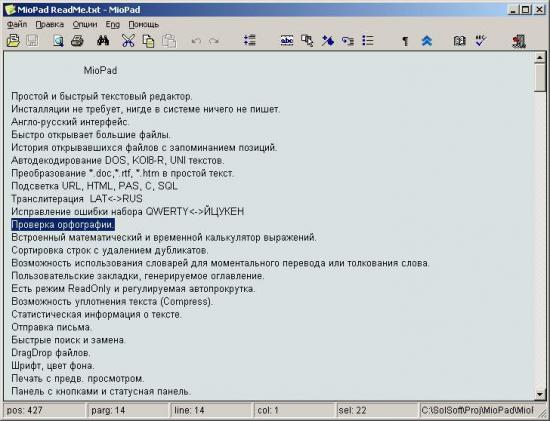This screenshot has width=550, height=421.
Task: Click the exit door icon
Action: [x=519, y=41]
